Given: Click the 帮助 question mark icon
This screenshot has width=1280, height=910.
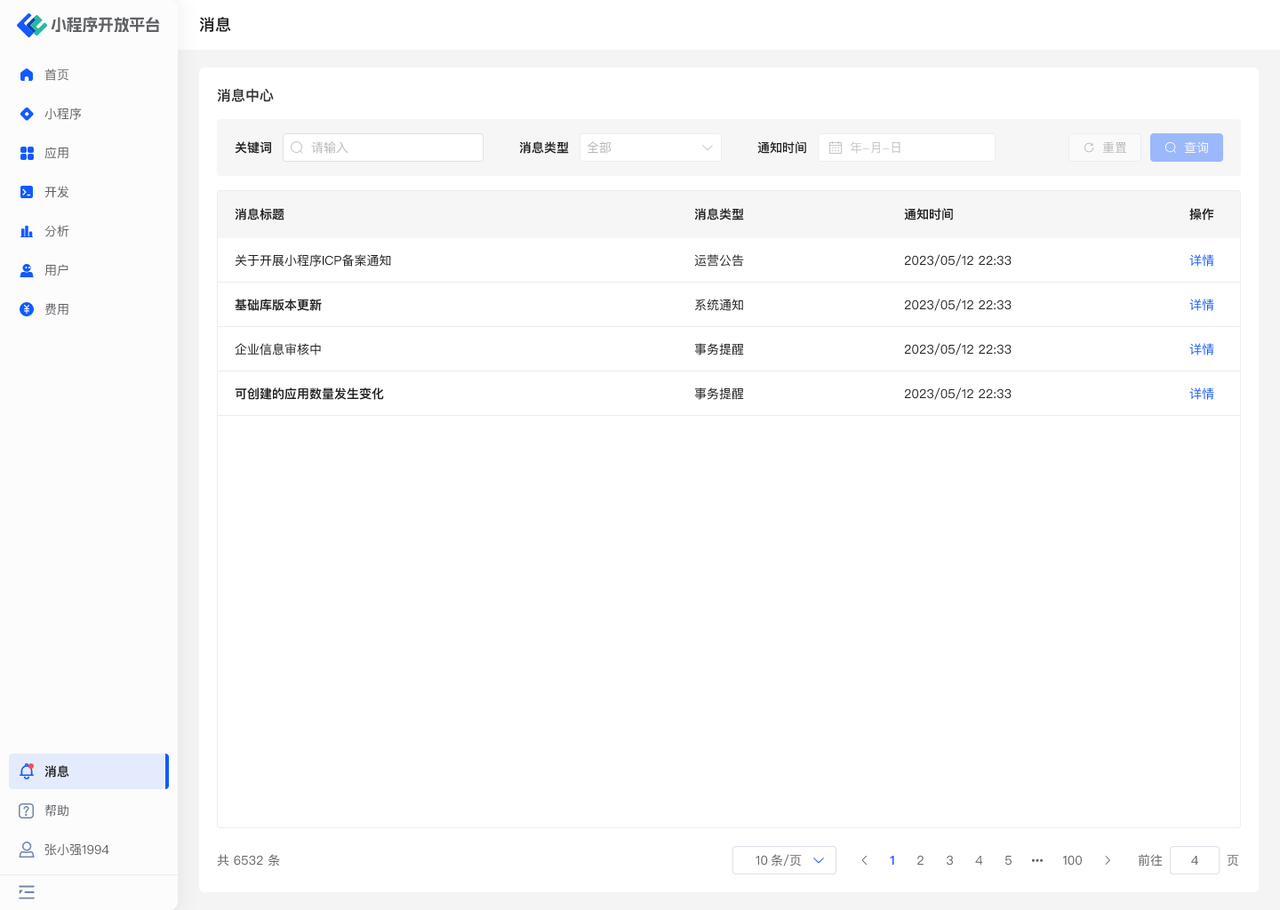Looking at the screenshot, I should pos(27,811).
